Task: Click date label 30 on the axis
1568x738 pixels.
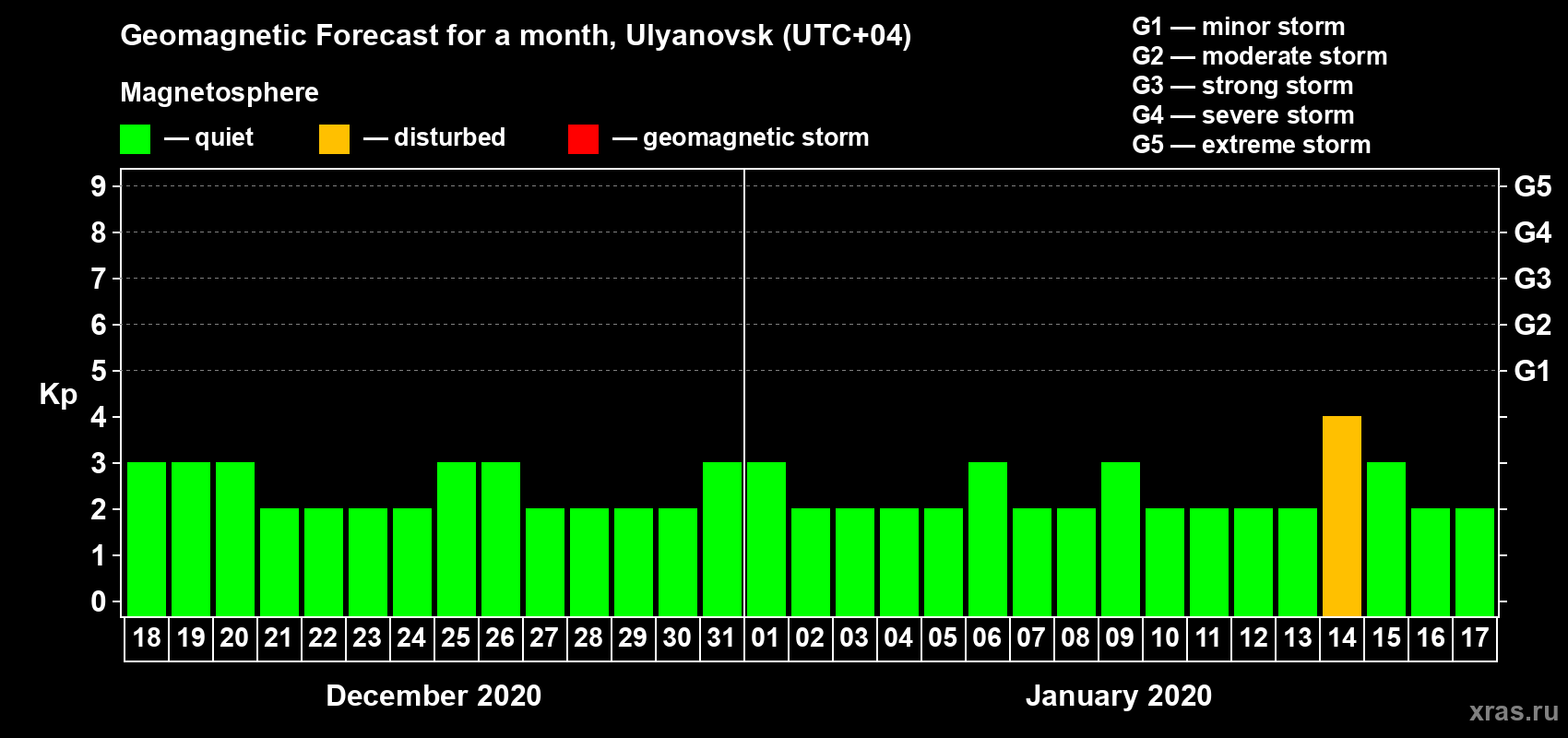Action: click(x=677, y=637)
